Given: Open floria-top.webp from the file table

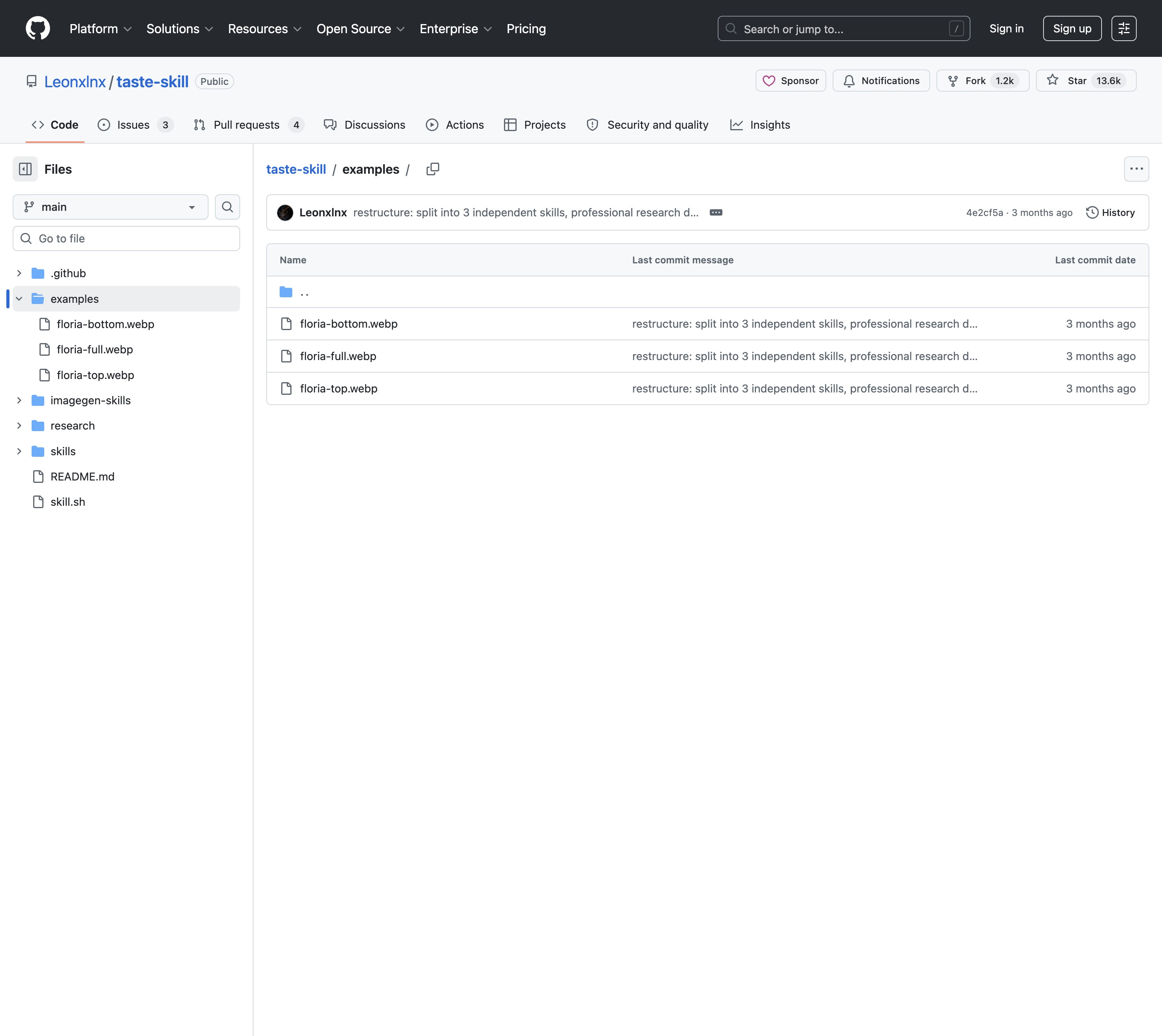Looking at the screenshot, I should [x=339, y=389].
